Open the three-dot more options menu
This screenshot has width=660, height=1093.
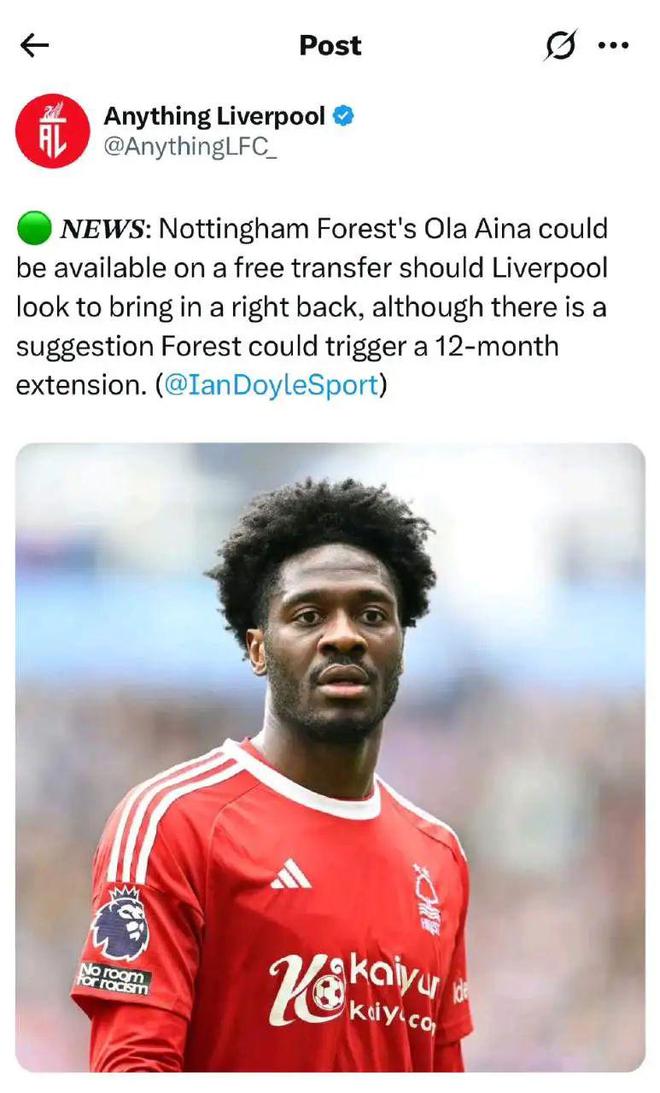613,45
